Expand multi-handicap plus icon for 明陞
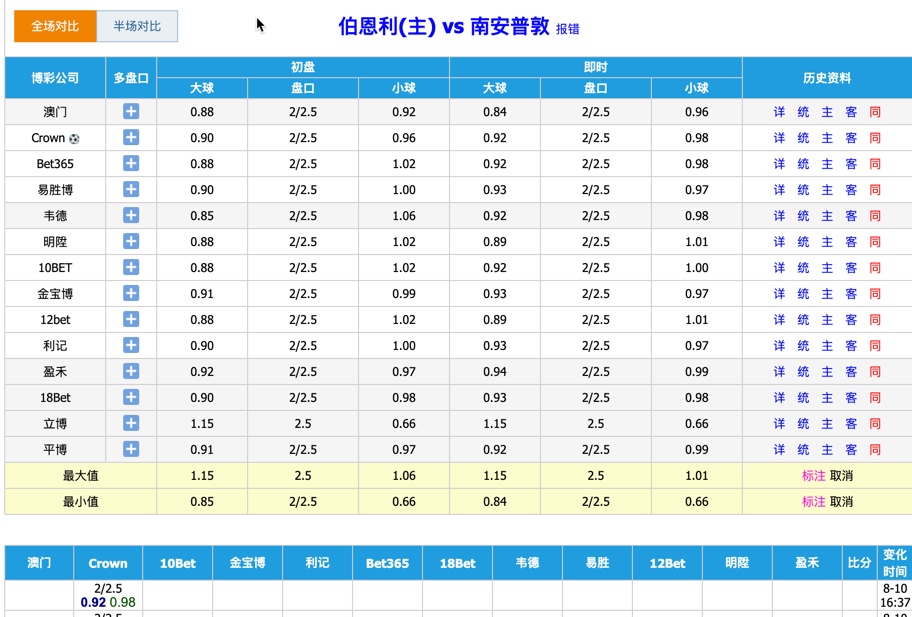Viewport: 912px width, 617px height. [x=131, y=241]
